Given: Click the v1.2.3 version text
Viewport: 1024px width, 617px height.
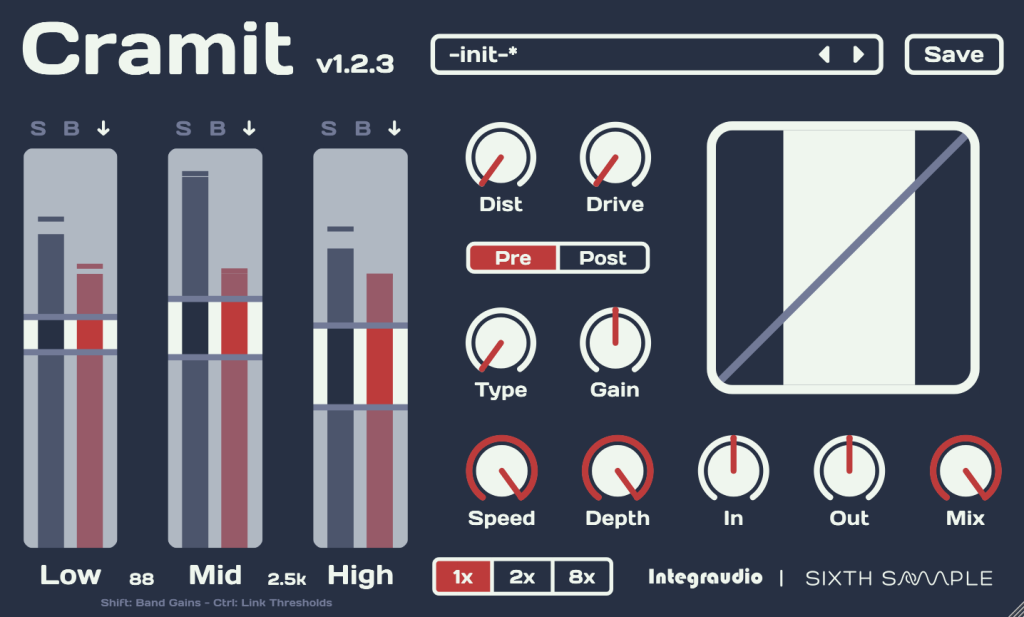Looking at the screenshot, I should (355, 64).
